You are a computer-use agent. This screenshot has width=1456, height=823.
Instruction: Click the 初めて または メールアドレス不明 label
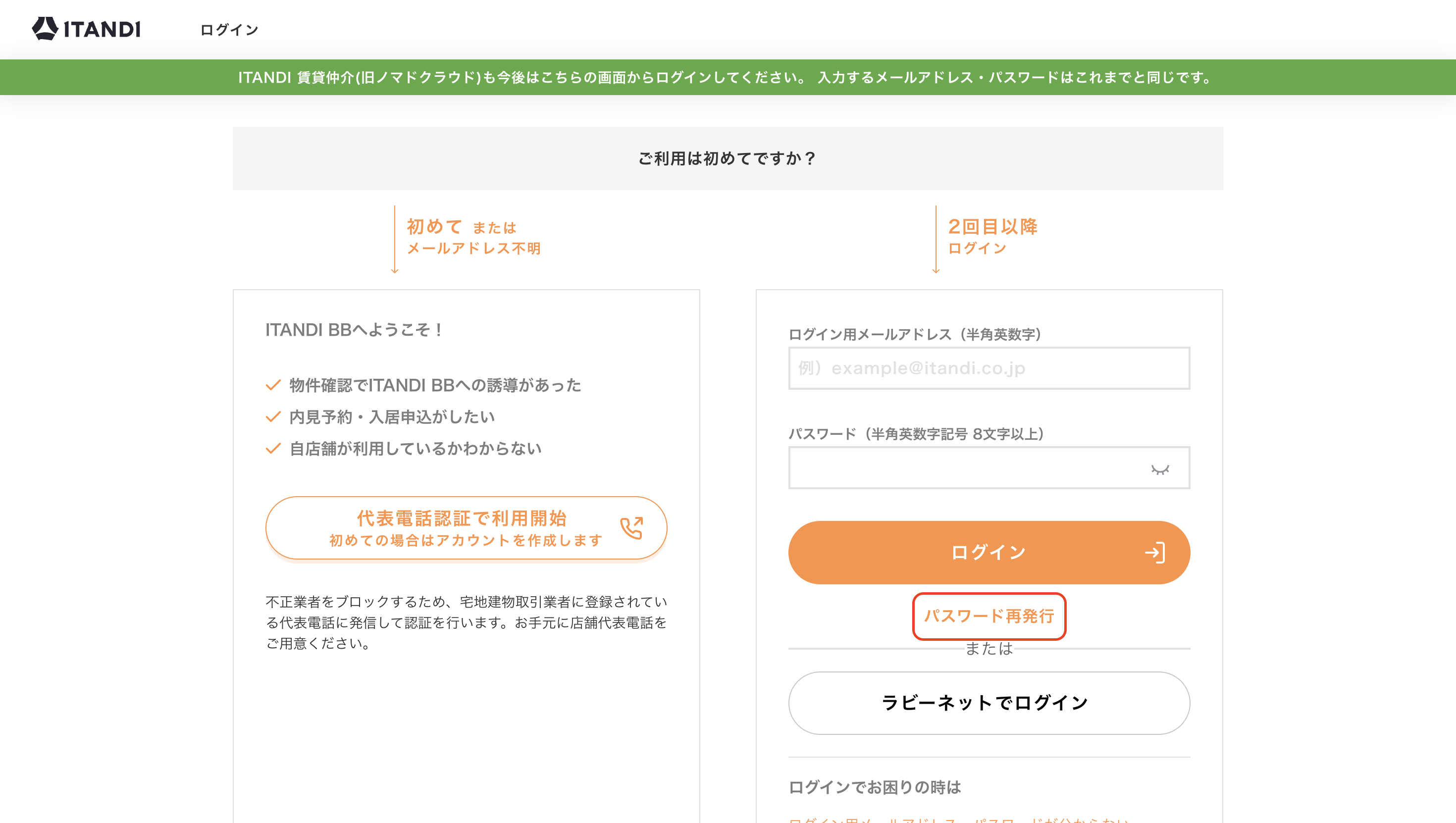pos(473,236)
